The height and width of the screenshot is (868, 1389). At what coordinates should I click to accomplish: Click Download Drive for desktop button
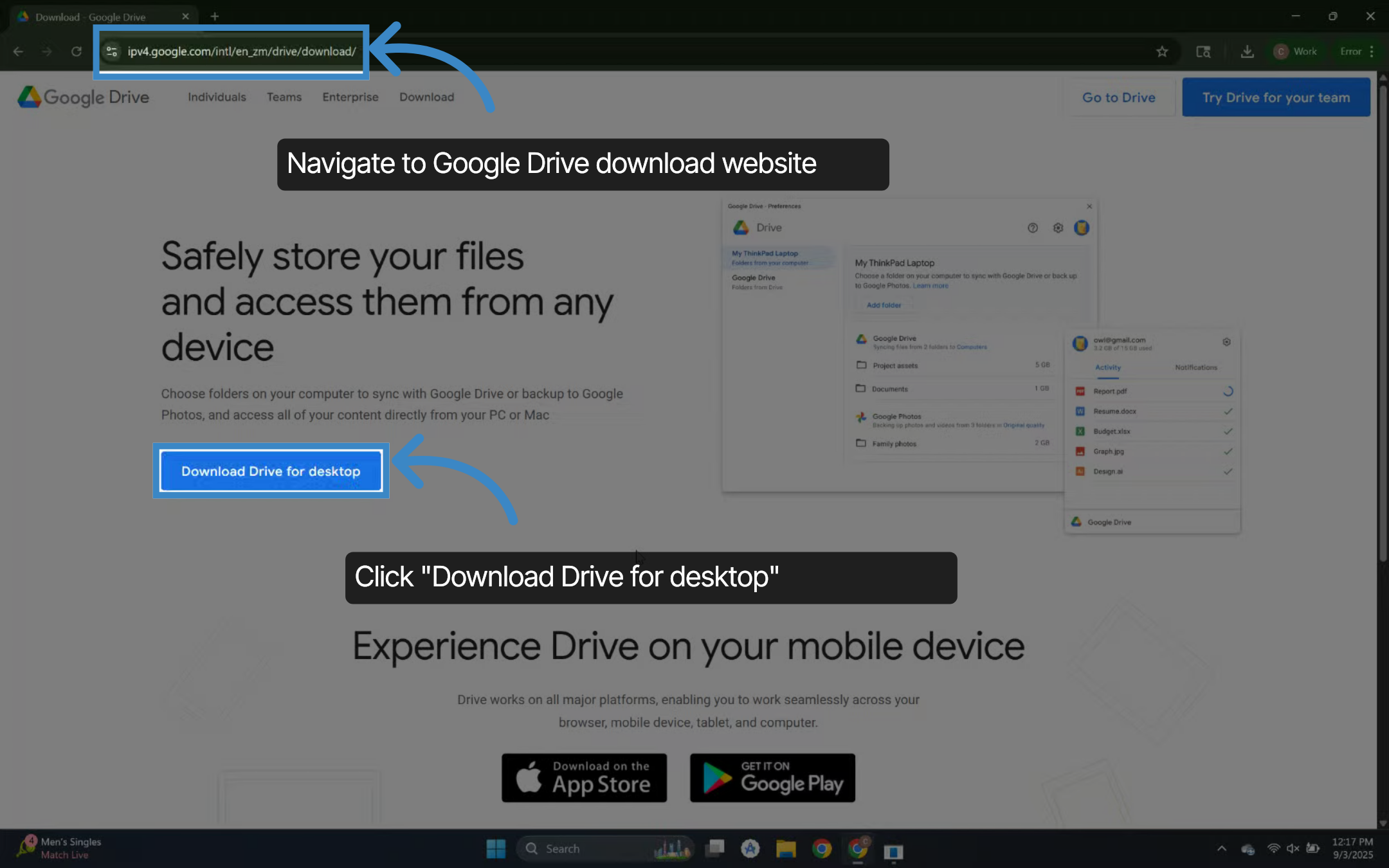(x=271, y=471)
